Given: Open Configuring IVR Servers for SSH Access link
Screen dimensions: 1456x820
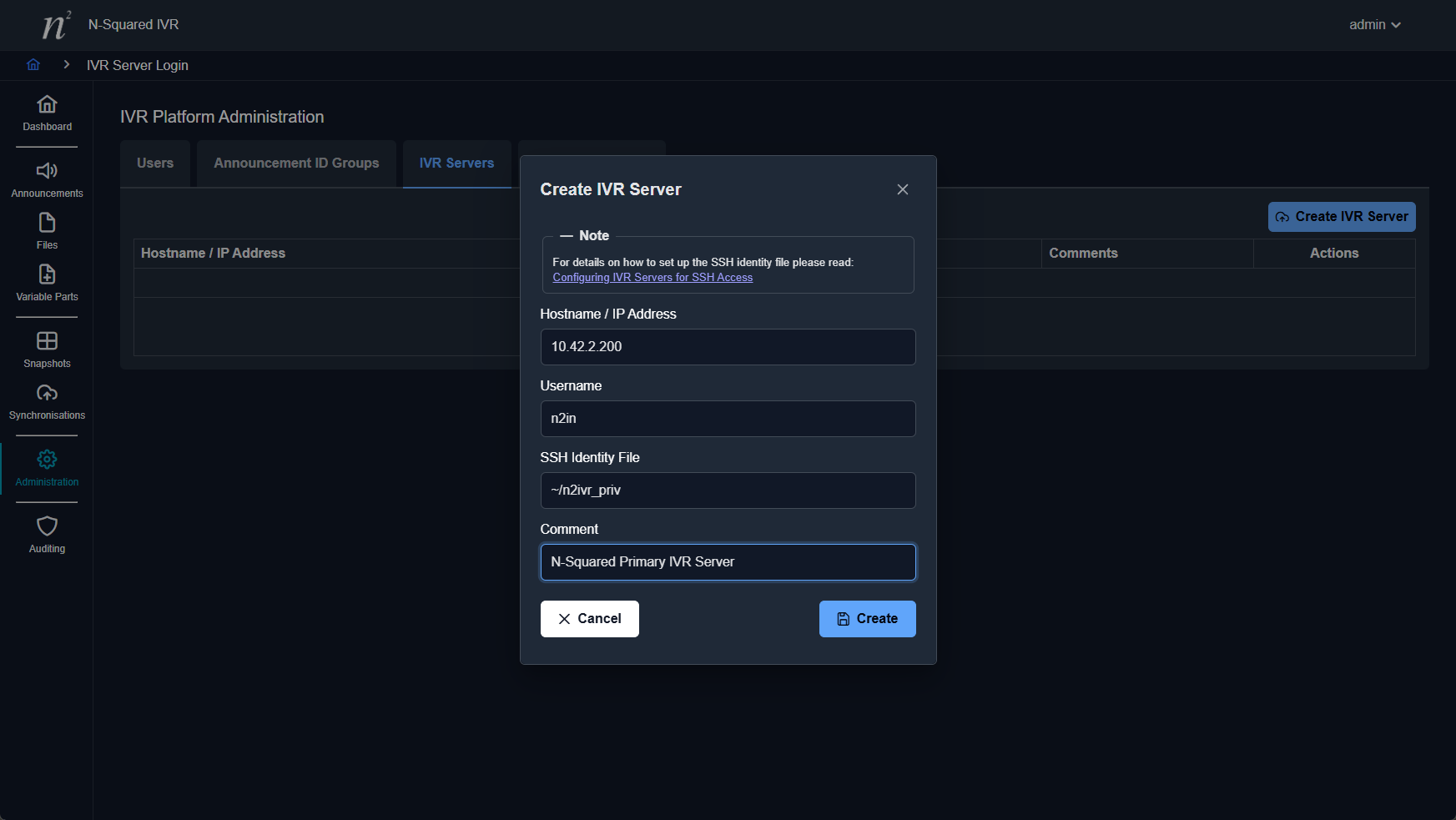Looking at the screenshot, I should (652, 278).
